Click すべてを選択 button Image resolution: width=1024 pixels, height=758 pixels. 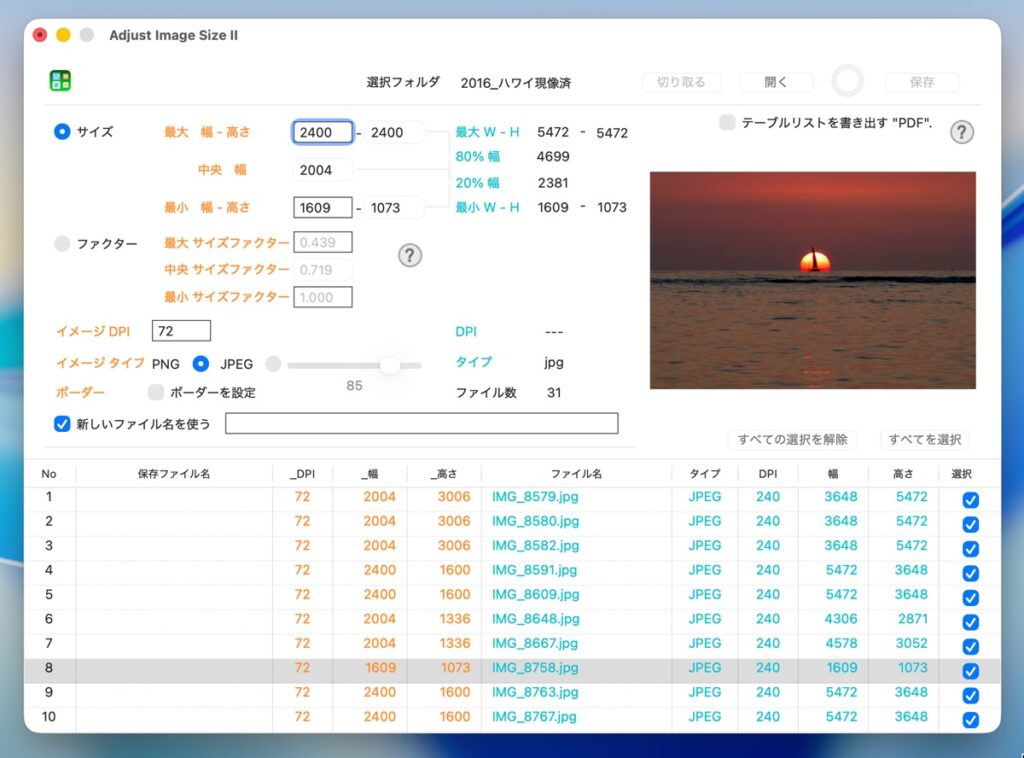(924, 439)
